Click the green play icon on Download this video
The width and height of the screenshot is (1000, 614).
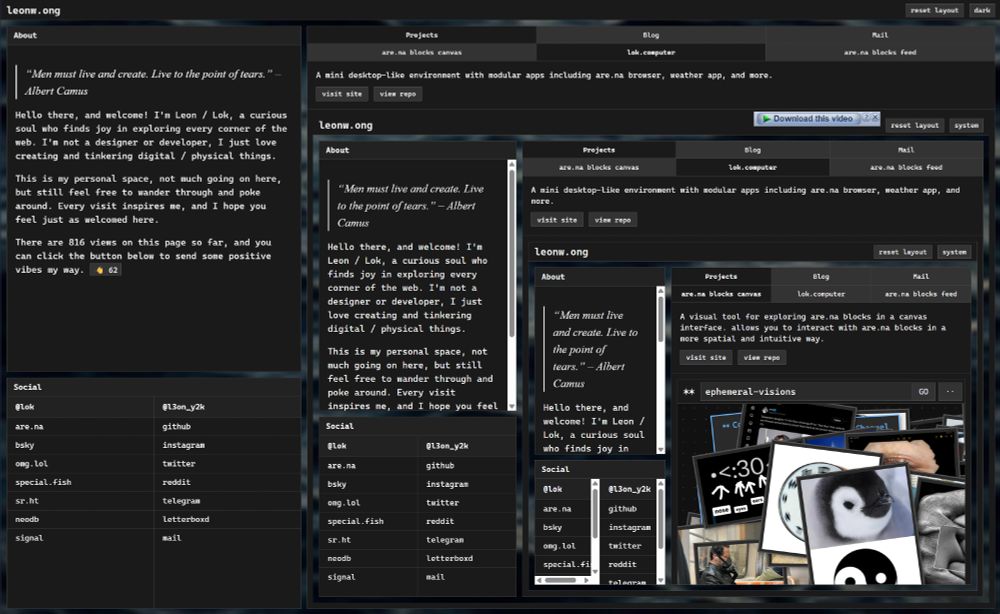(x=767, y=119)
